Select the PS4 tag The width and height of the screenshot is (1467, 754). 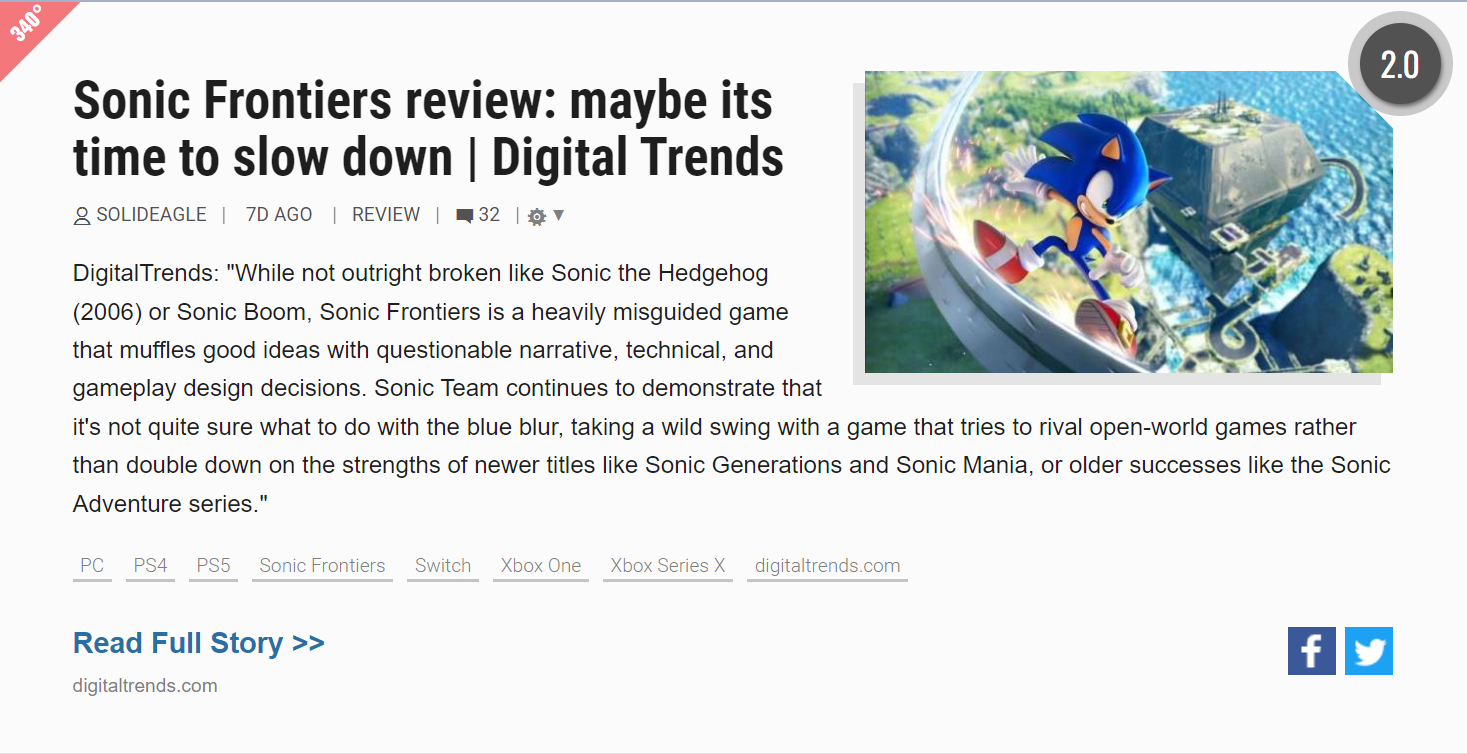coord(150,566)
